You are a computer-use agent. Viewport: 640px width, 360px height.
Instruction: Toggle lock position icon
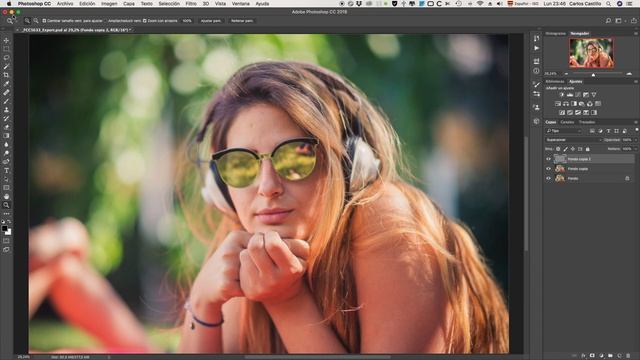[x=573, y=149]
